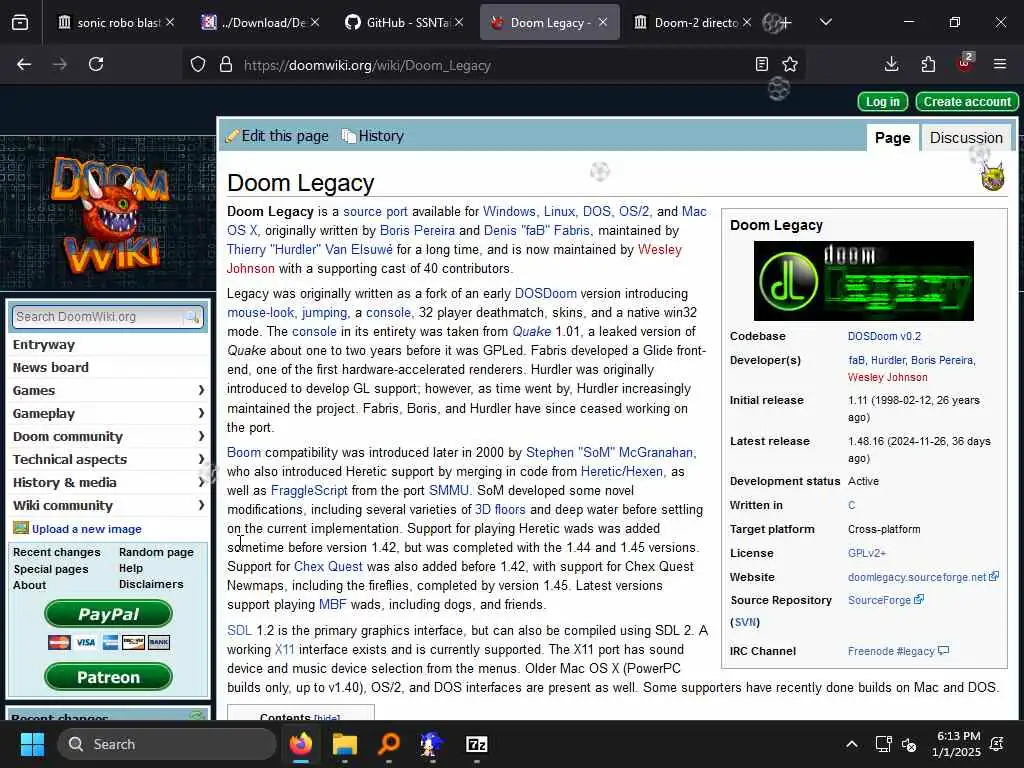
Task: Toggle reader view icon in address bar
Action: coord(761,64)
